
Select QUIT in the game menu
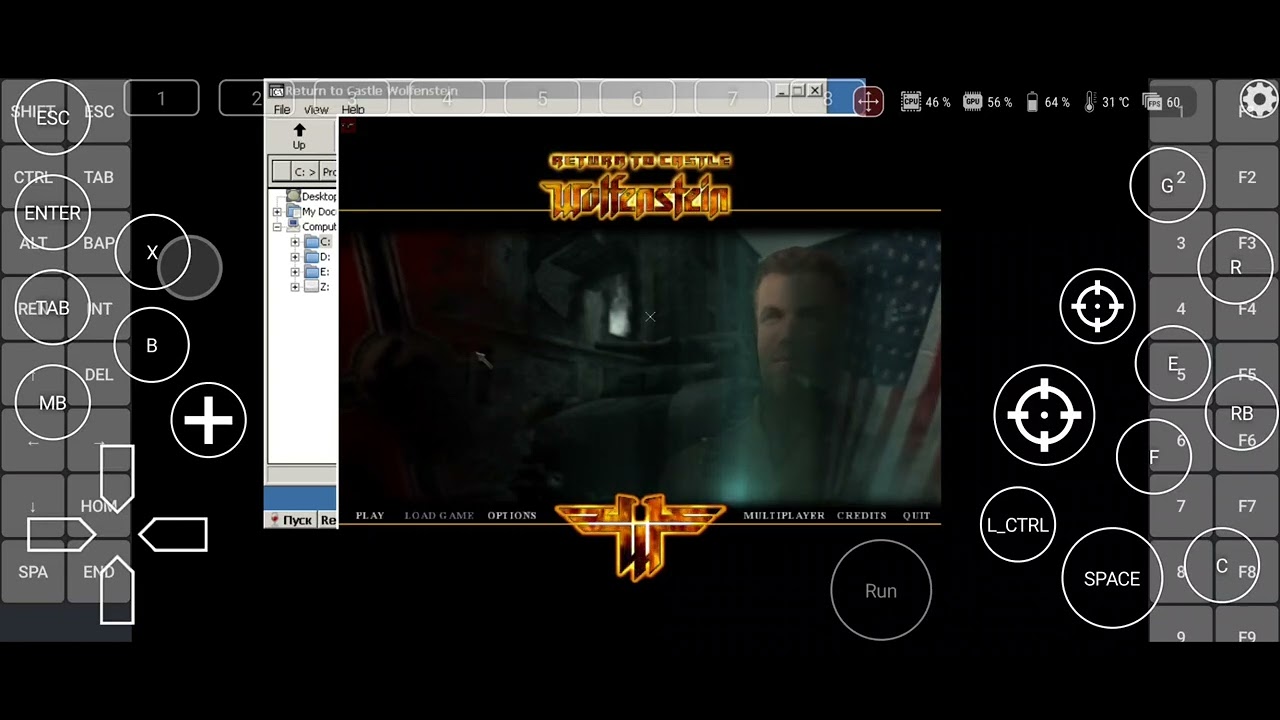[916, 515]
